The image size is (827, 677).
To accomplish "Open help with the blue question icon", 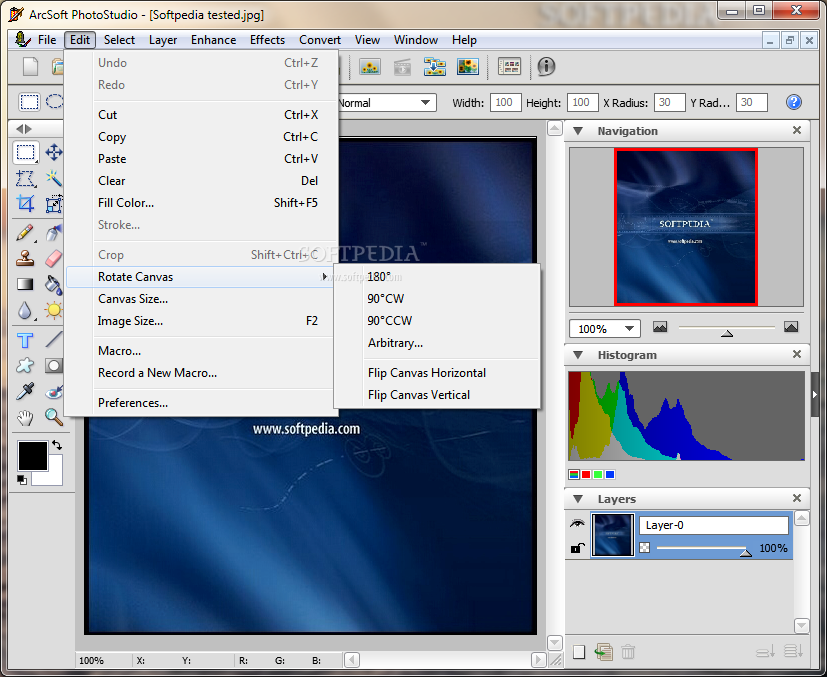I will (793, 102).
